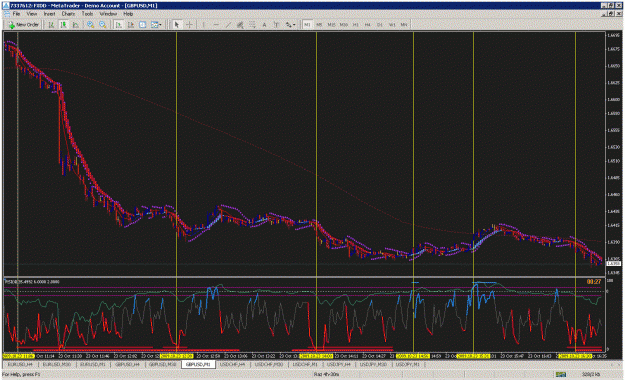Switch to EURUSD,M1 chart tab
Screen dimensions: 625x380
(x=93, y=364)
